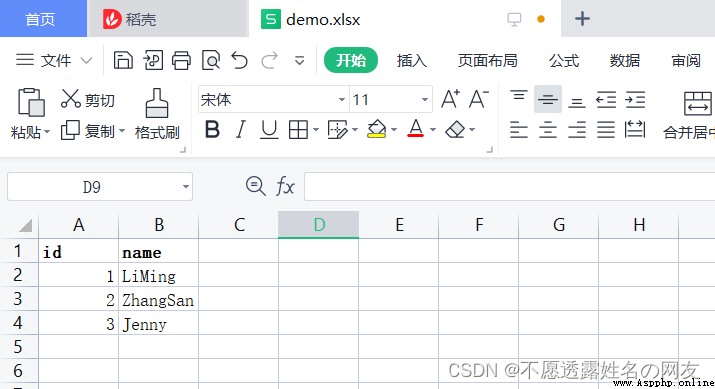
Task: Open Print Preview icon
Action: click(211, 60)
